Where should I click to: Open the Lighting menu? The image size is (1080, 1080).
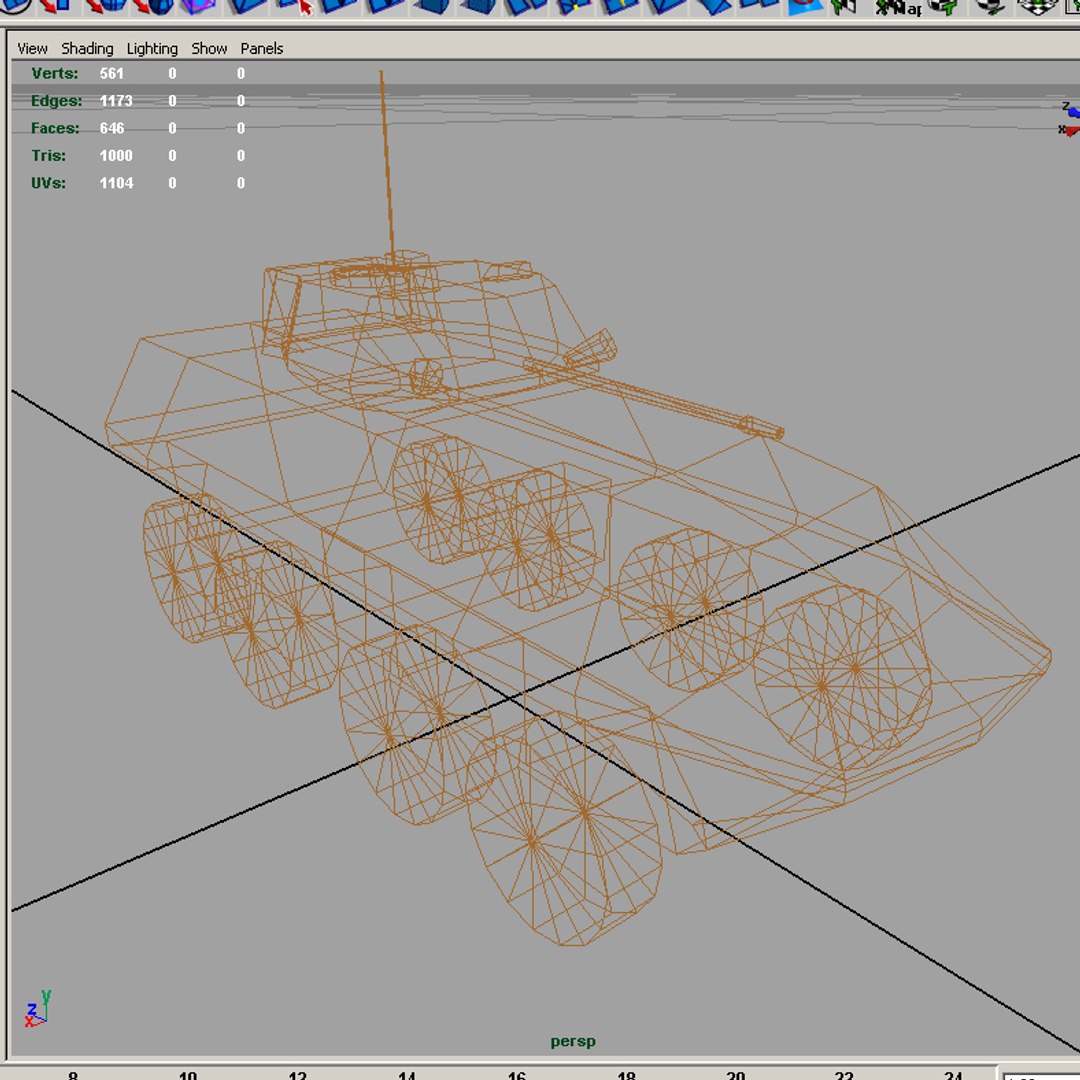tap(152, 48)
